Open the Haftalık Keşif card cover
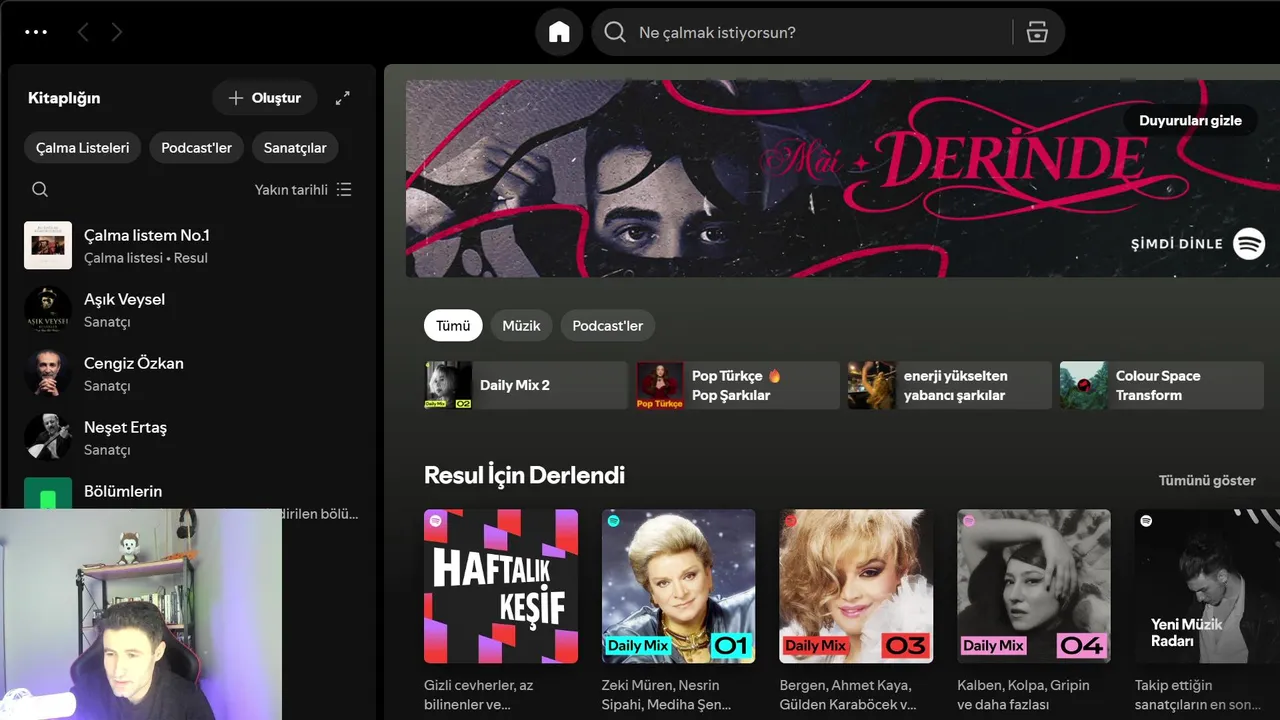Image resolution: width=1280 pixels, height=720 pixels. click(x=501, y=586)
